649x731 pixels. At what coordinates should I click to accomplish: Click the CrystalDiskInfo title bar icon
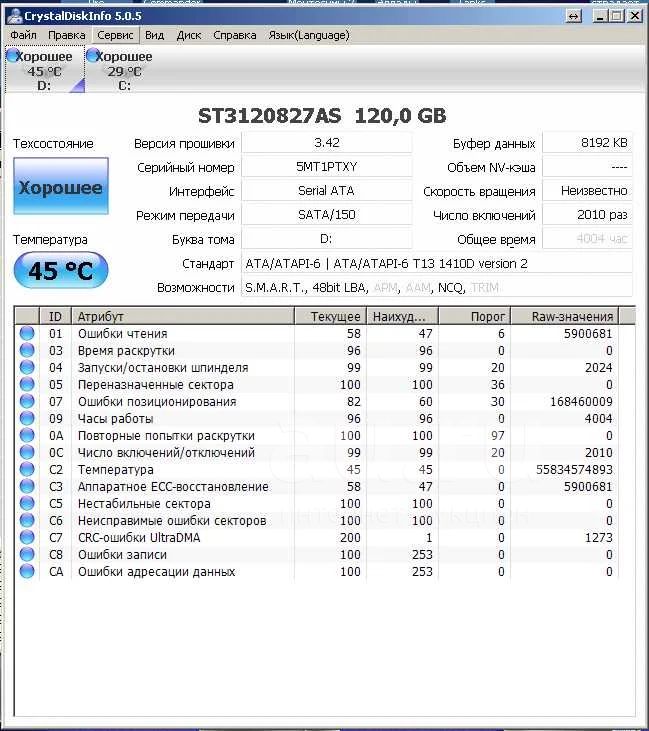[14, 16]
